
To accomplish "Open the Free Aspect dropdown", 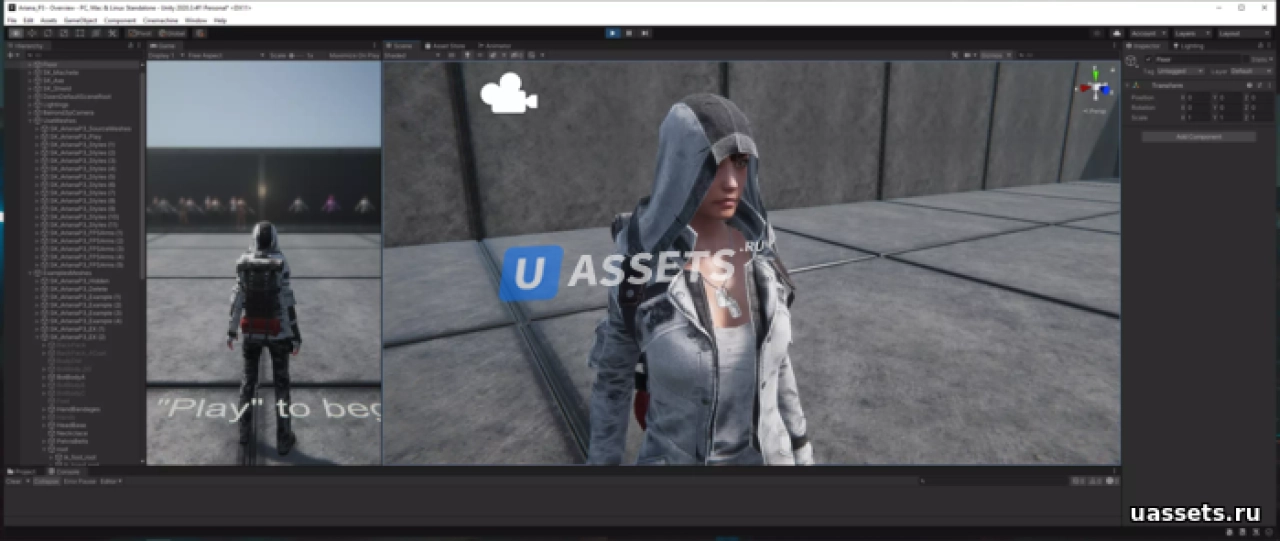I will [225, 56].
